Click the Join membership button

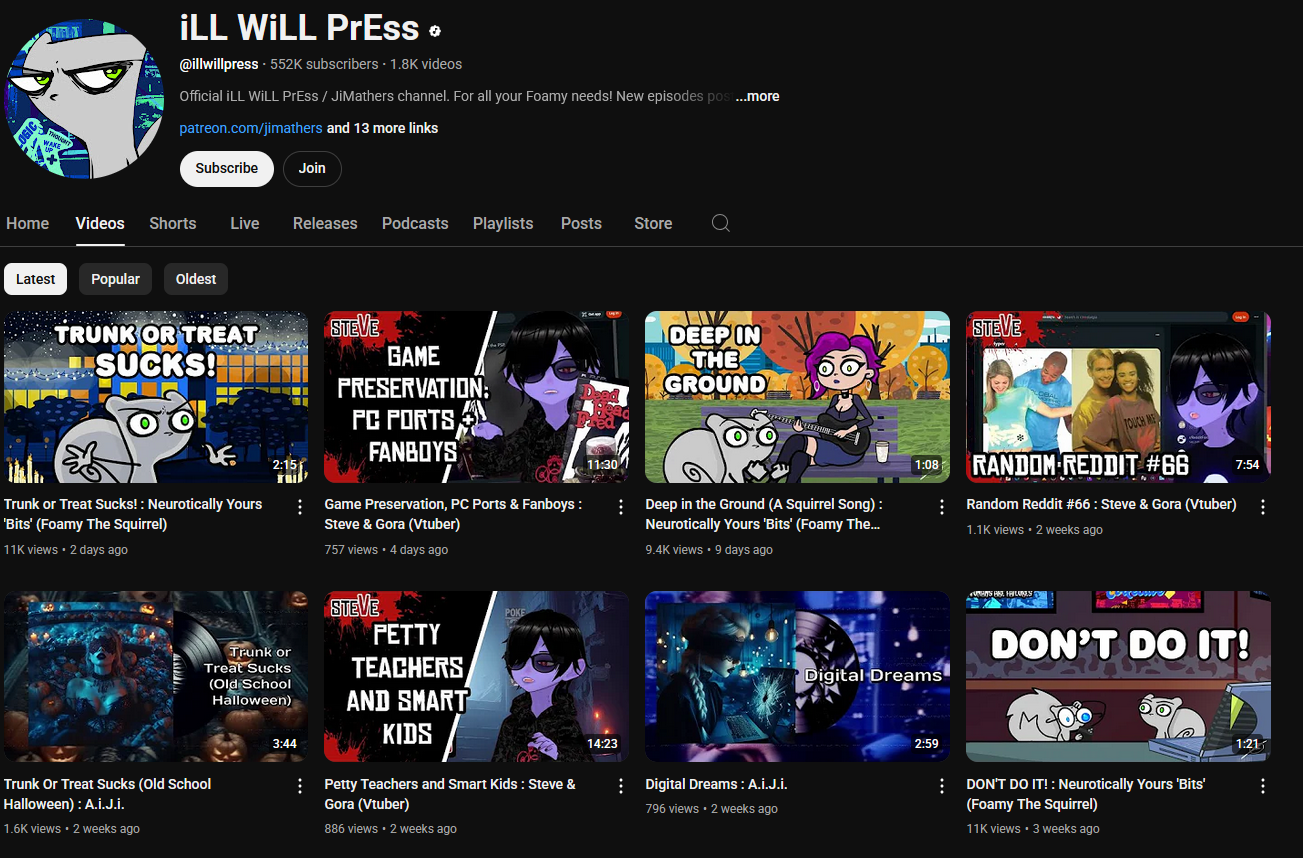[x=312, y=168]
